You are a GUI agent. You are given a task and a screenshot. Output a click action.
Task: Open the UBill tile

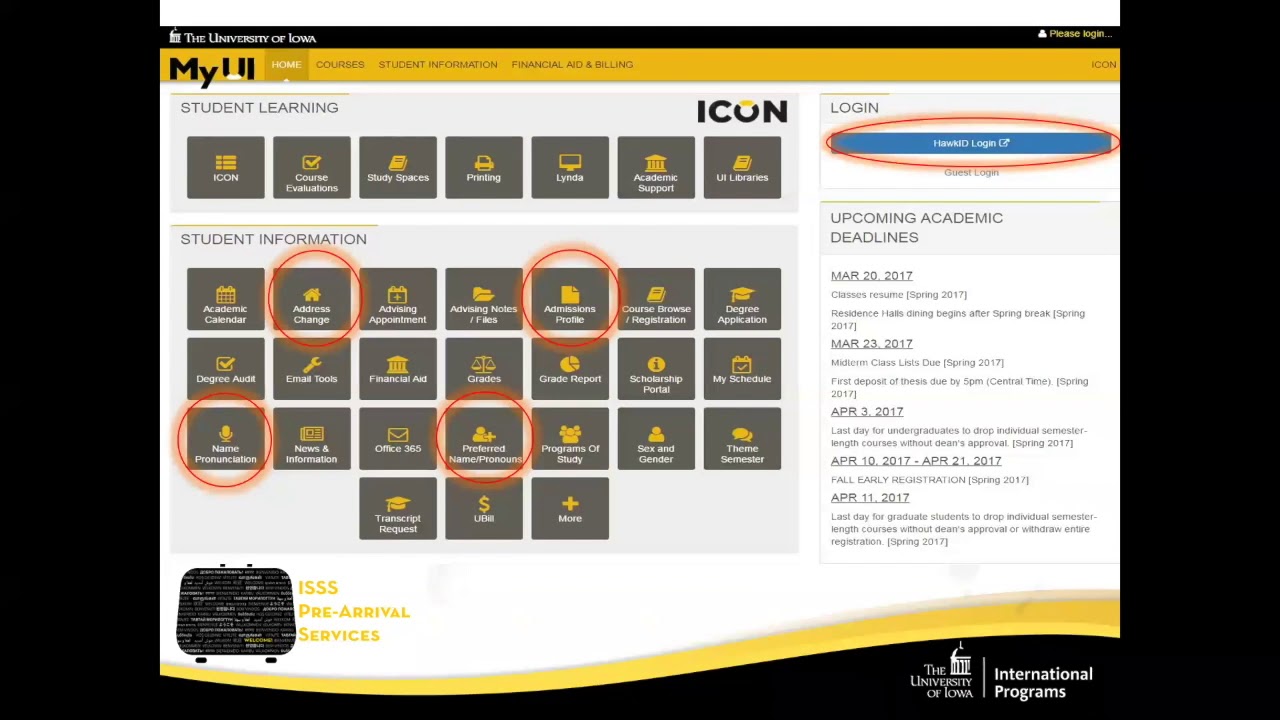click(x=484, y=509)
